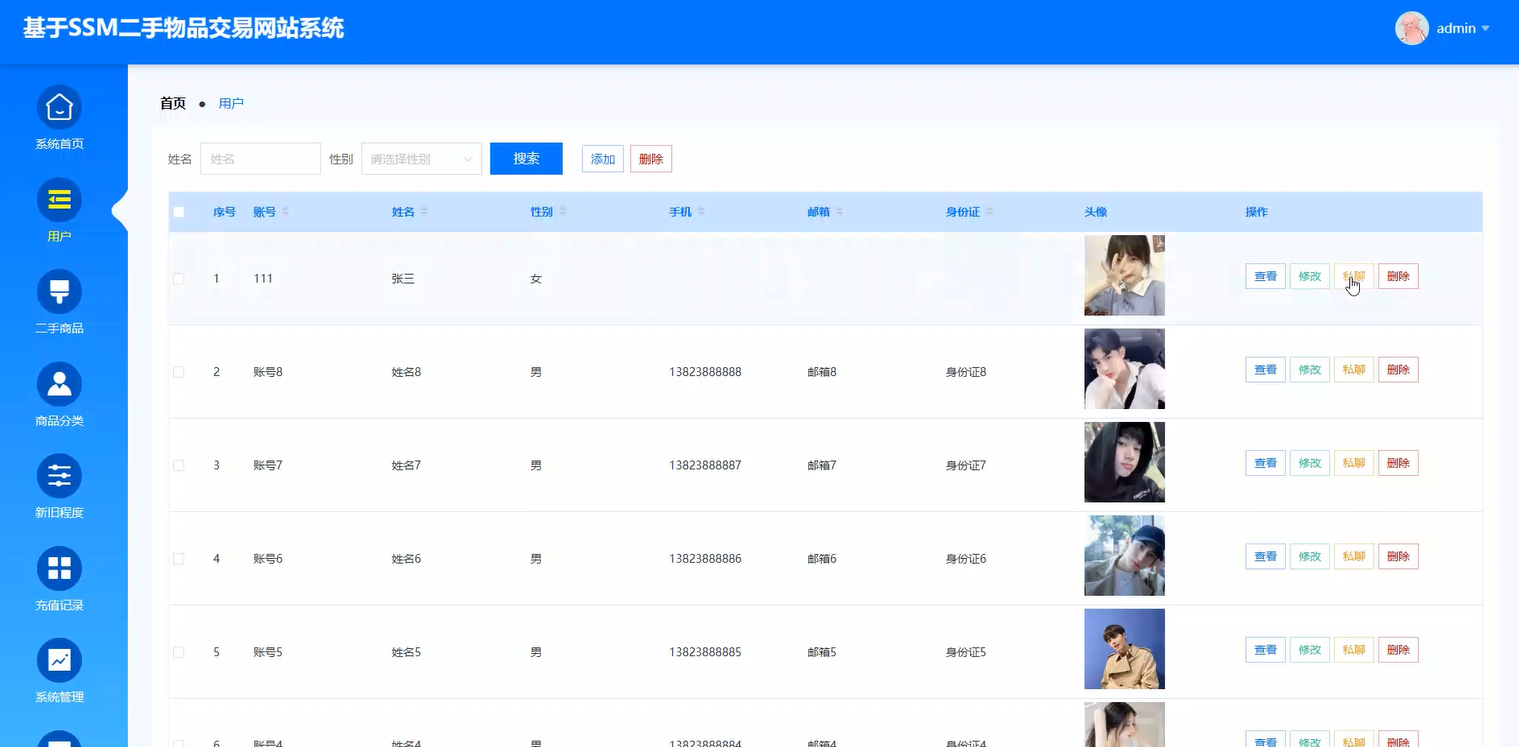Click 修改 for 姓名5

1309,650
